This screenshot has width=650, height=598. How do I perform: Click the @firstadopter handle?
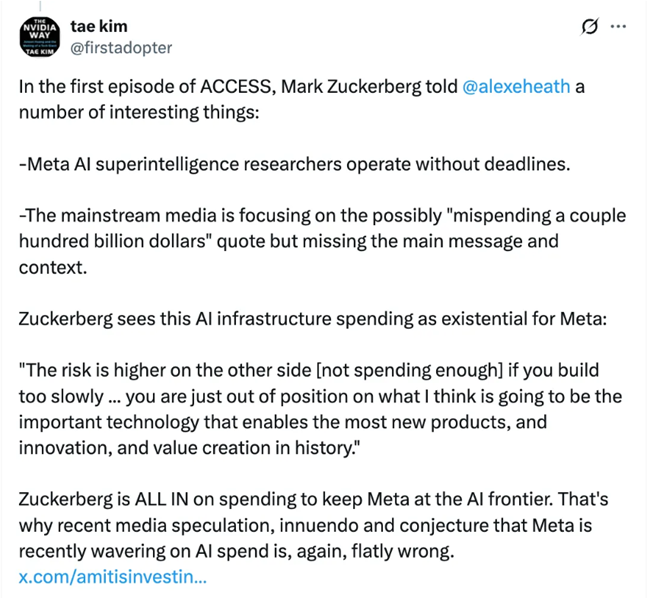(x=122, y=47)
